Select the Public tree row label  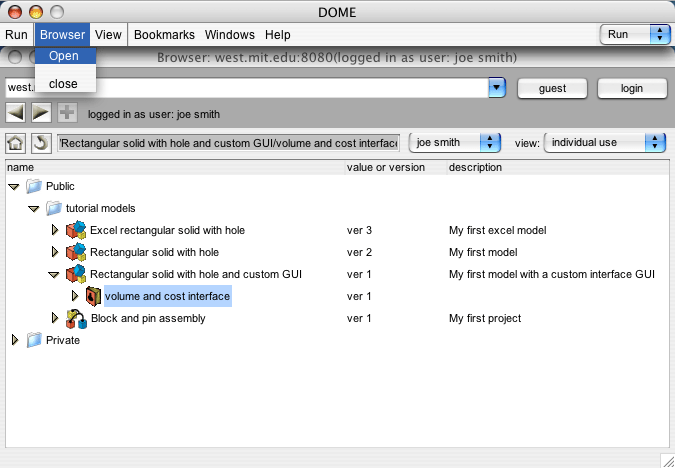pyautogui.click(x=60, y=186)
